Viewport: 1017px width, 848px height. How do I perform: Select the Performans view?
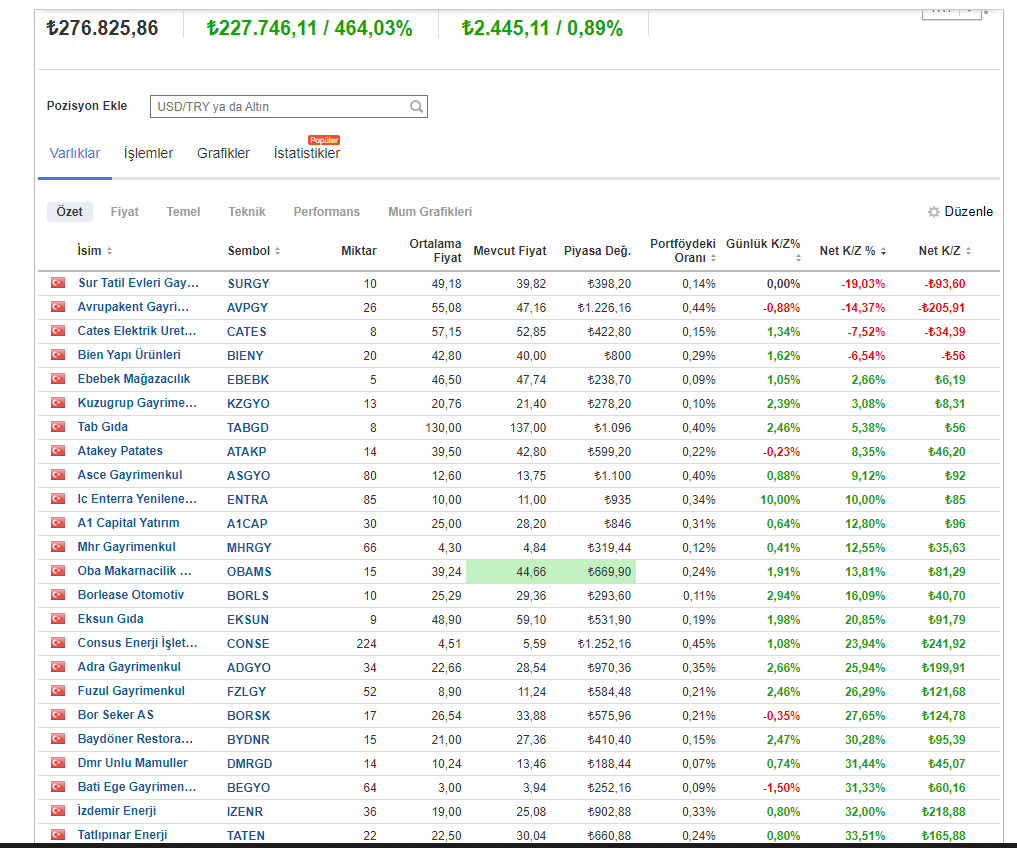[327, 212]
